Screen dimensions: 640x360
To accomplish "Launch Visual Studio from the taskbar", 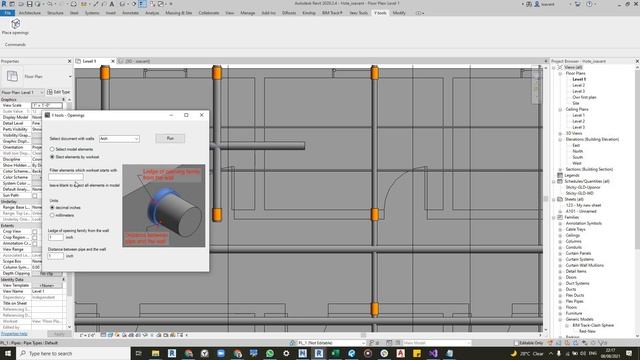I will pyautogui.click(x=433, y=353).
